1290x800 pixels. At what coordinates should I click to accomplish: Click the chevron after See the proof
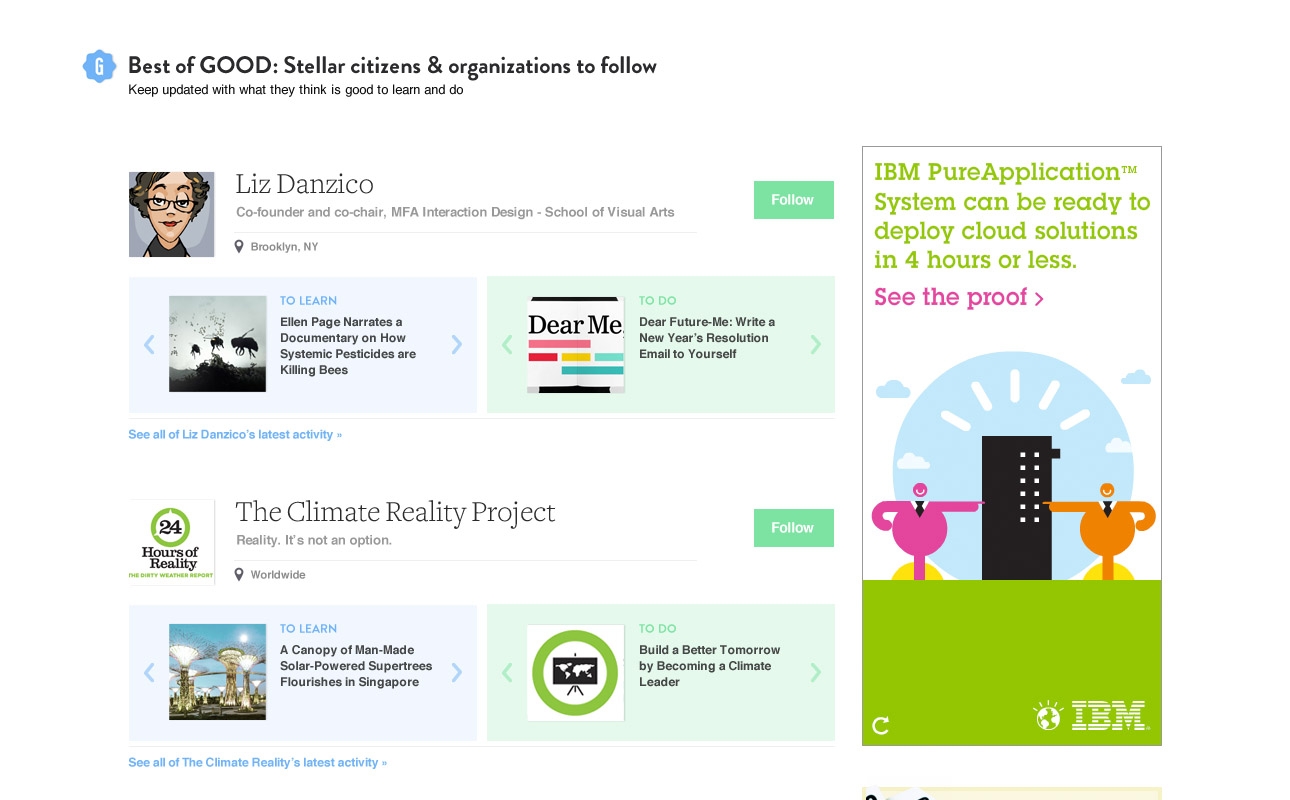click(1039, 298)
